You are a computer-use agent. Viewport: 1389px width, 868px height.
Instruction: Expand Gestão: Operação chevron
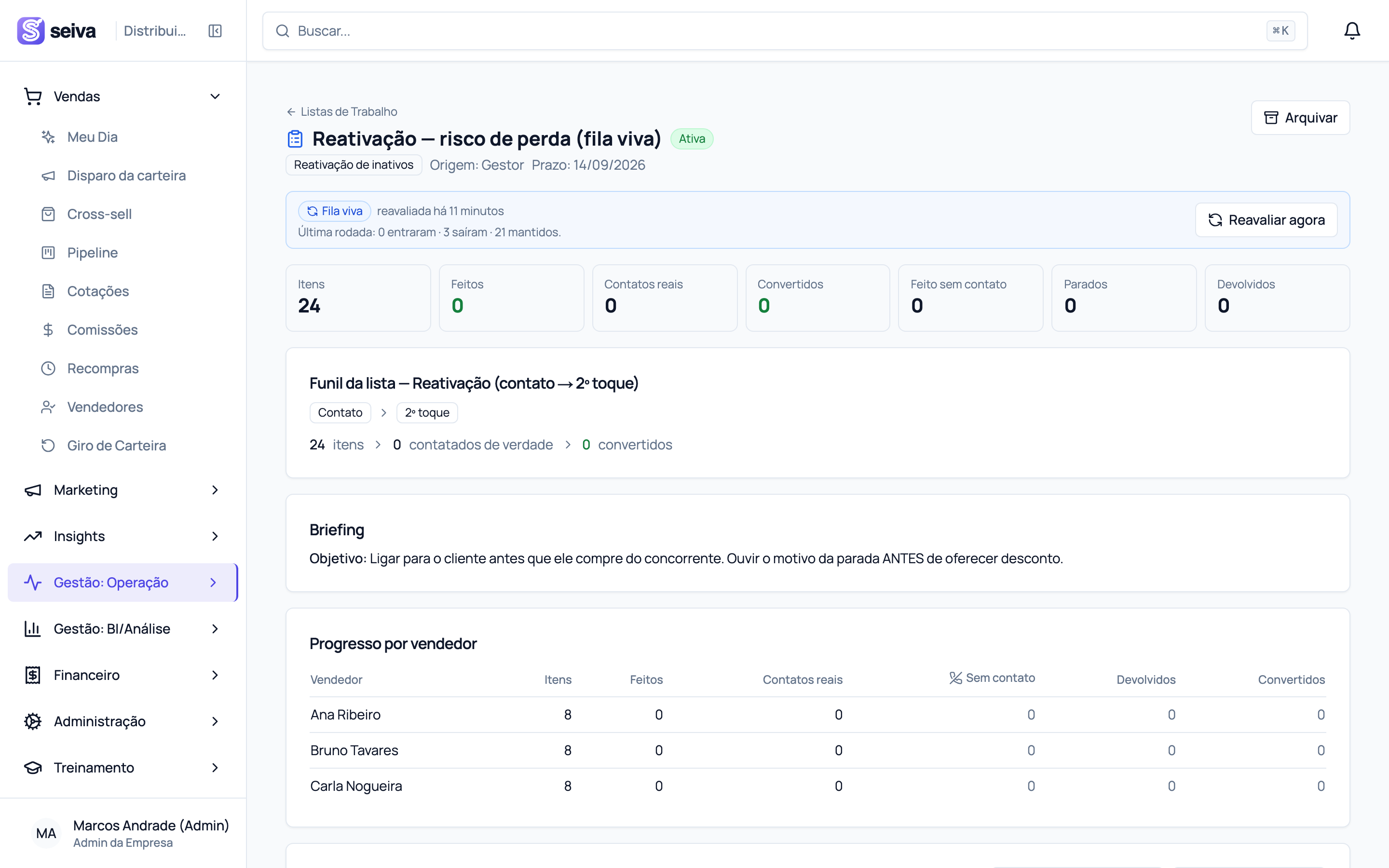(214, 583)
